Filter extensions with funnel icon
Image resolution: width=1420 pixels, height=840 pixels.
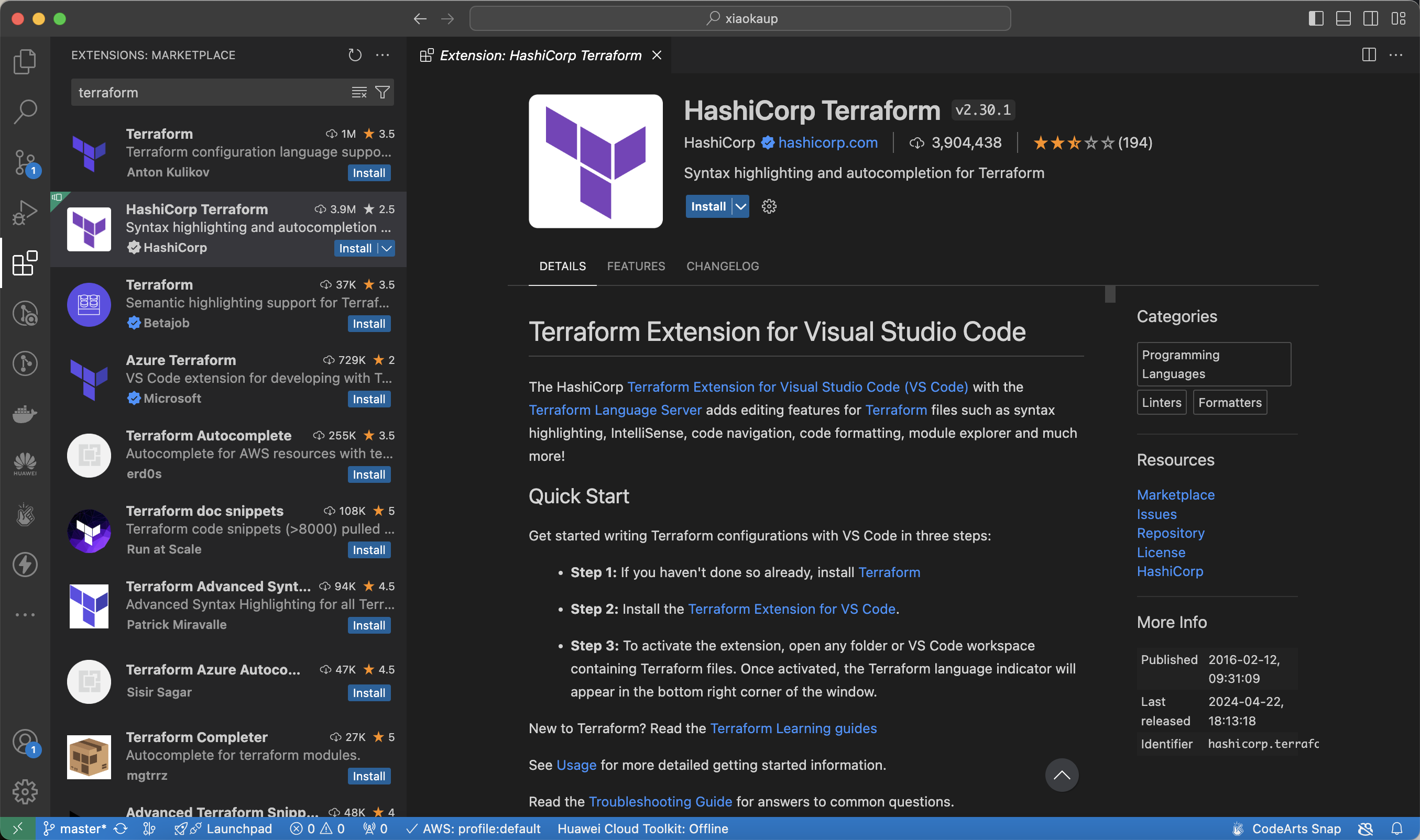click(383, 92)
